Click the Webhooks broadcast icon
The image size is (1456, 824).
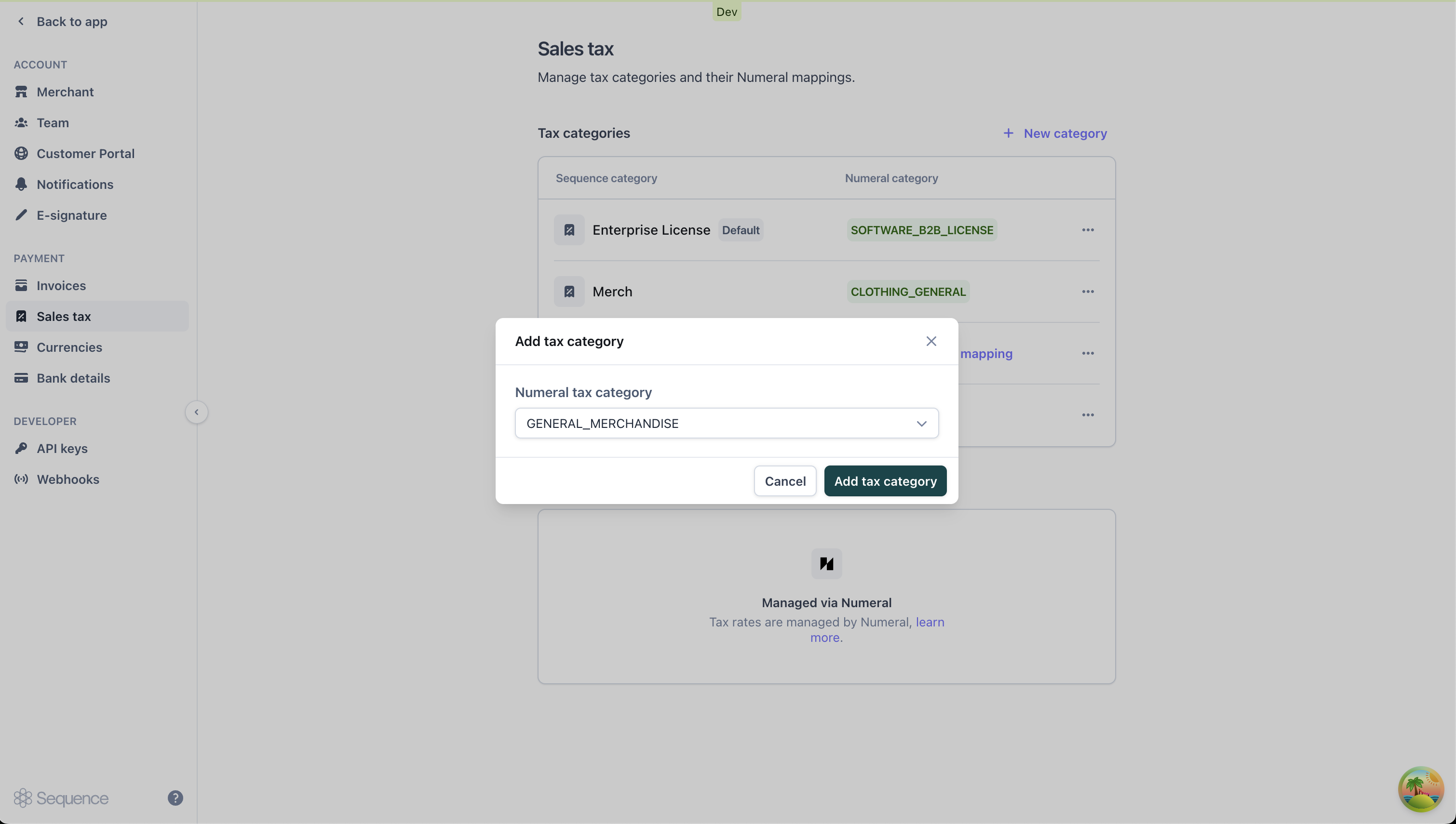point(21,479)
